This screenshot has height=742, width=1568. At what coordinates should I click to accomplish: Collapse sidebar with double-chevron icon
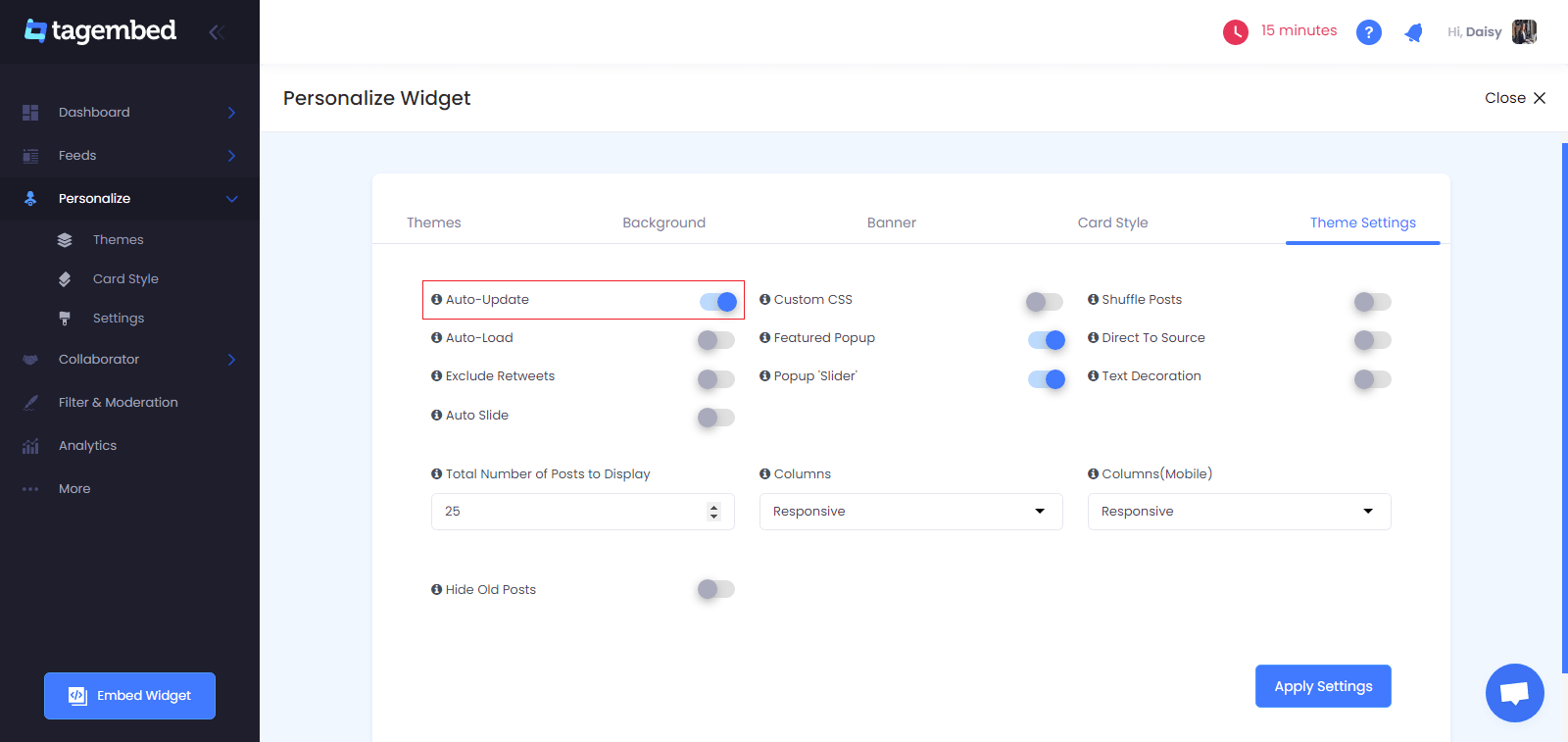[217, 31]
